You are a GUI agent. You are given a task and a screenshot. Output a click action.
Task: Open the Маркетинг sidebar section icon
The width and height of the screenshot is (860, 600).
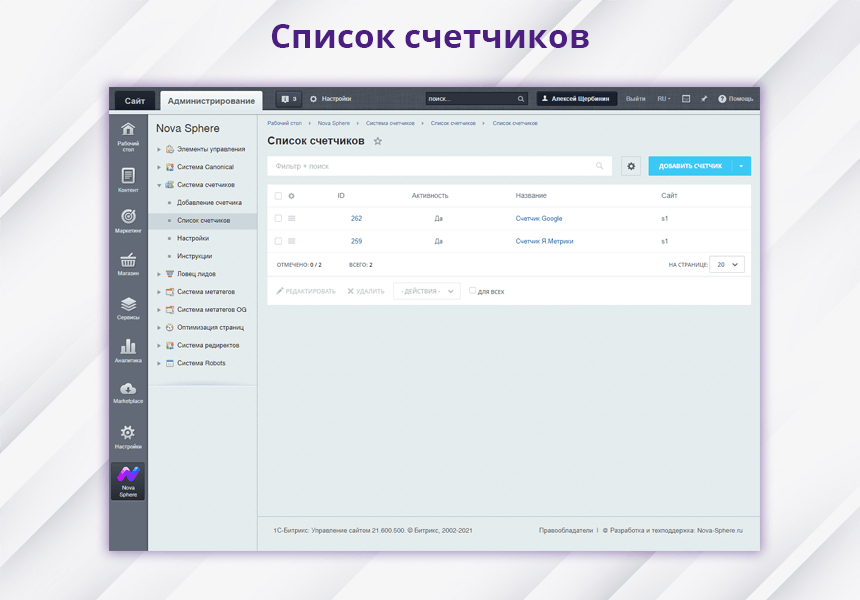coord(127,215)
